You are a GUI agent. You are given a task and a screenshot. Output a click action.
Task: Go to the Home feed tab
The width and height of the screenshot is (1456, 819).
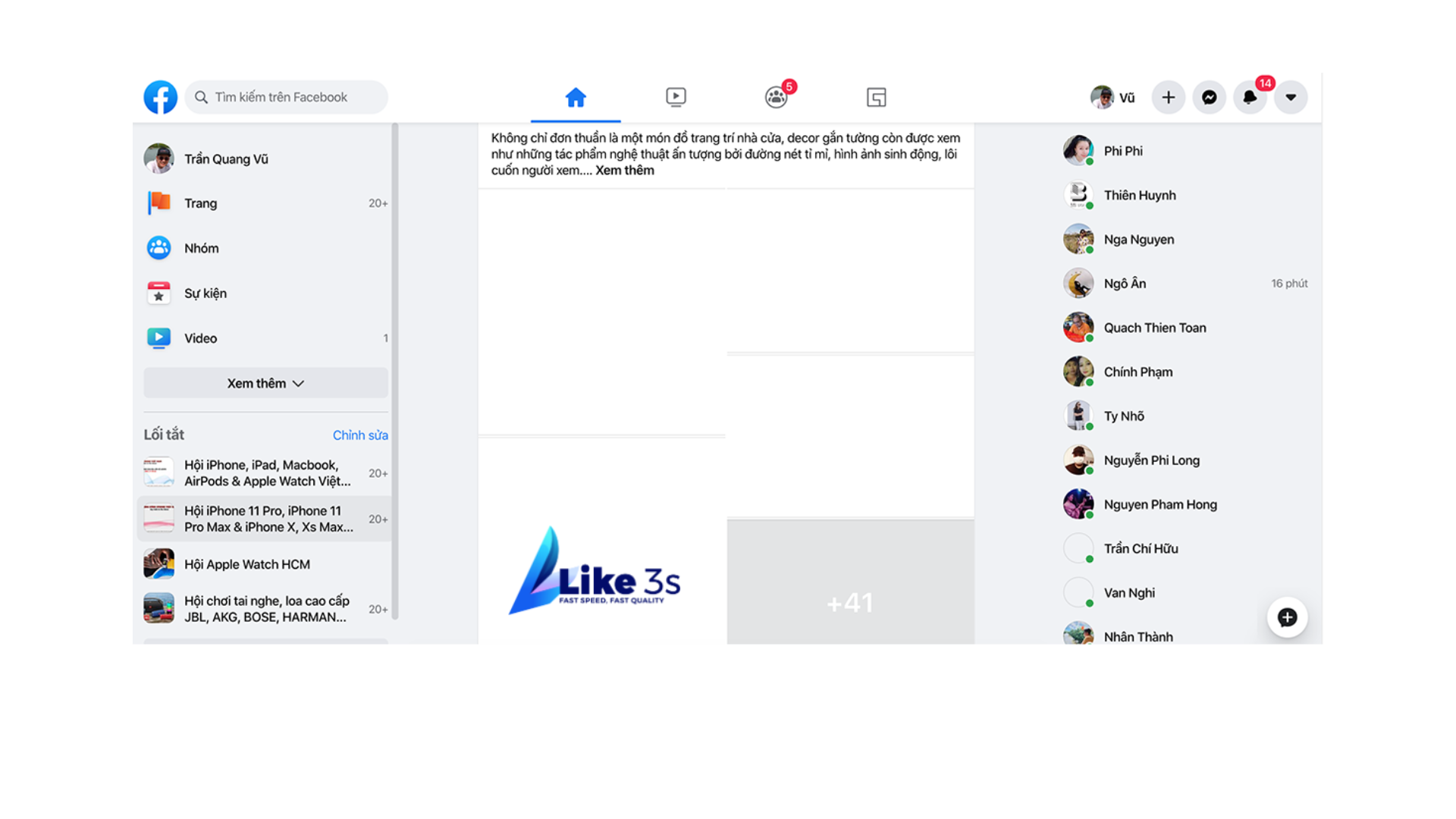(x=576, y=97)
